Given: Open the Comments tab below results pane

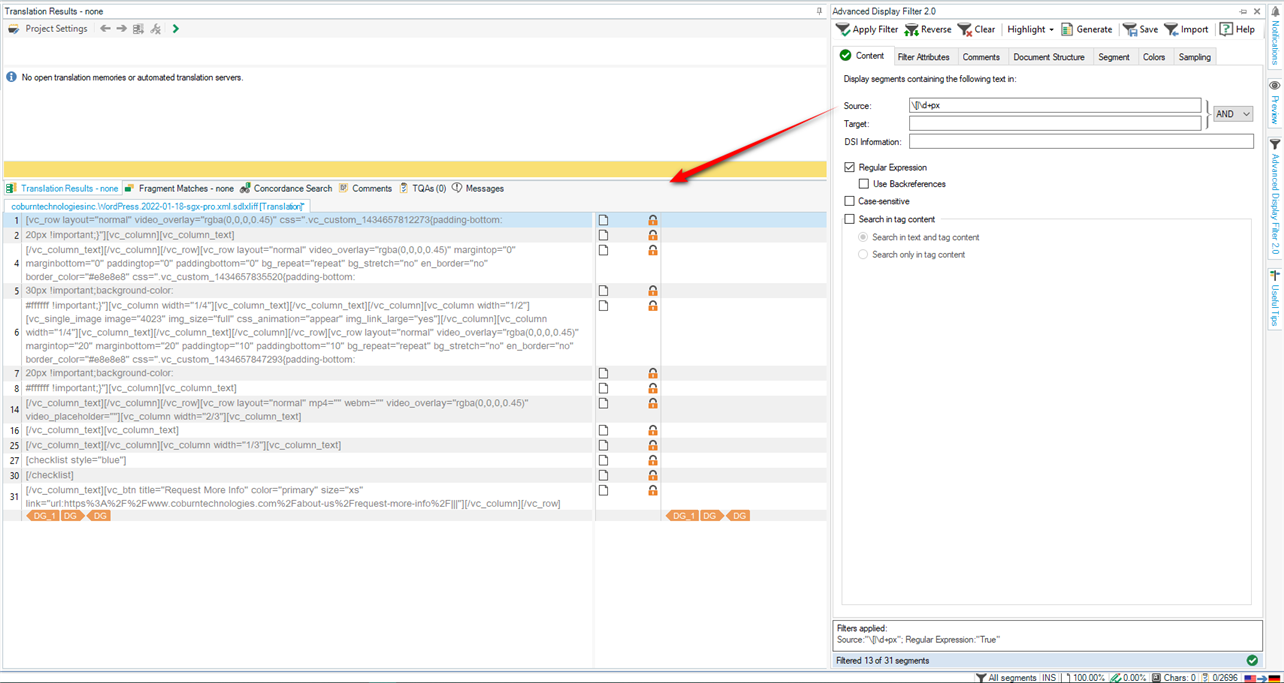Looking at the screenshot, I should point(365,188).
